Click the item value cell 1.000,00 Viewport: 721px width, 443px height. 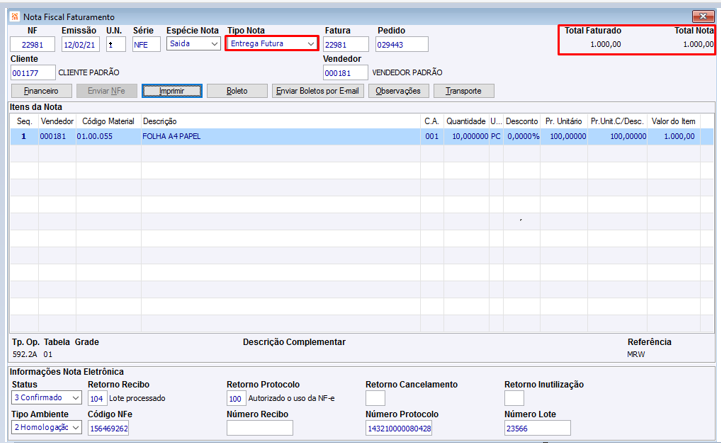coord(674,136)
